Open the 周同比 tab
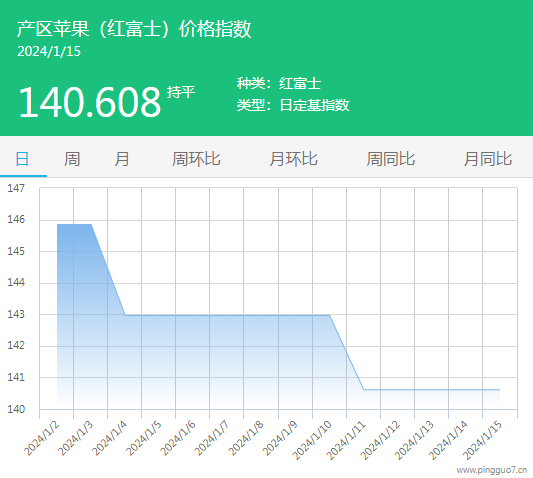This screenshot has width=533, height=478. coord(391,159)
